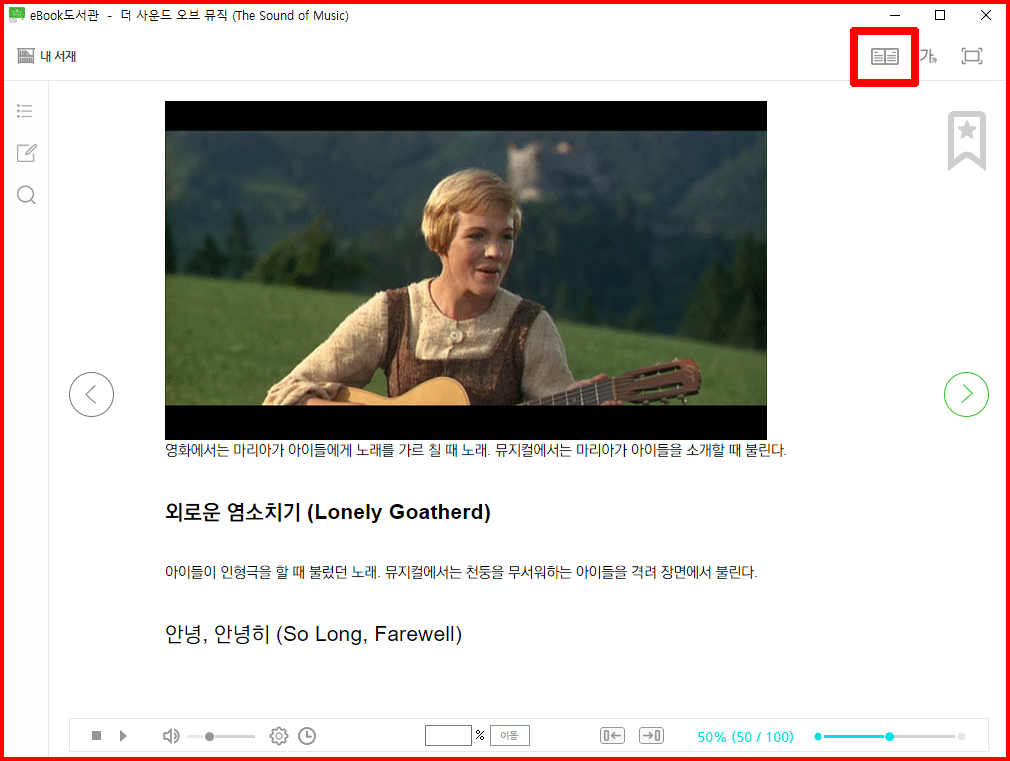Mute the speaker volume icon
The image size is (1010, 761).
click(171, 736)
